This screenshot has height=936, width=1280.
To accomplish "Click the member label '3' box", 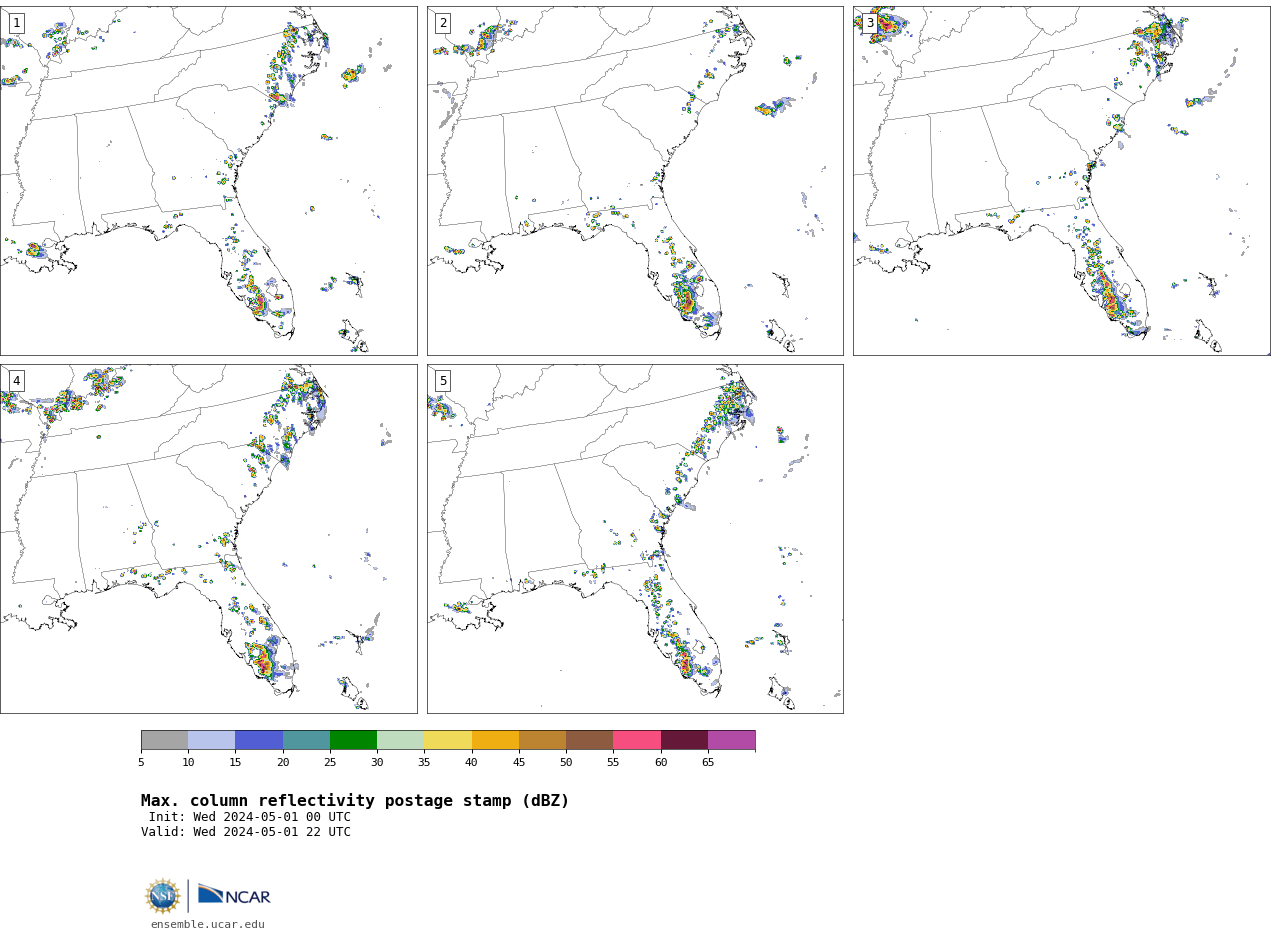I will coord(870,23).
